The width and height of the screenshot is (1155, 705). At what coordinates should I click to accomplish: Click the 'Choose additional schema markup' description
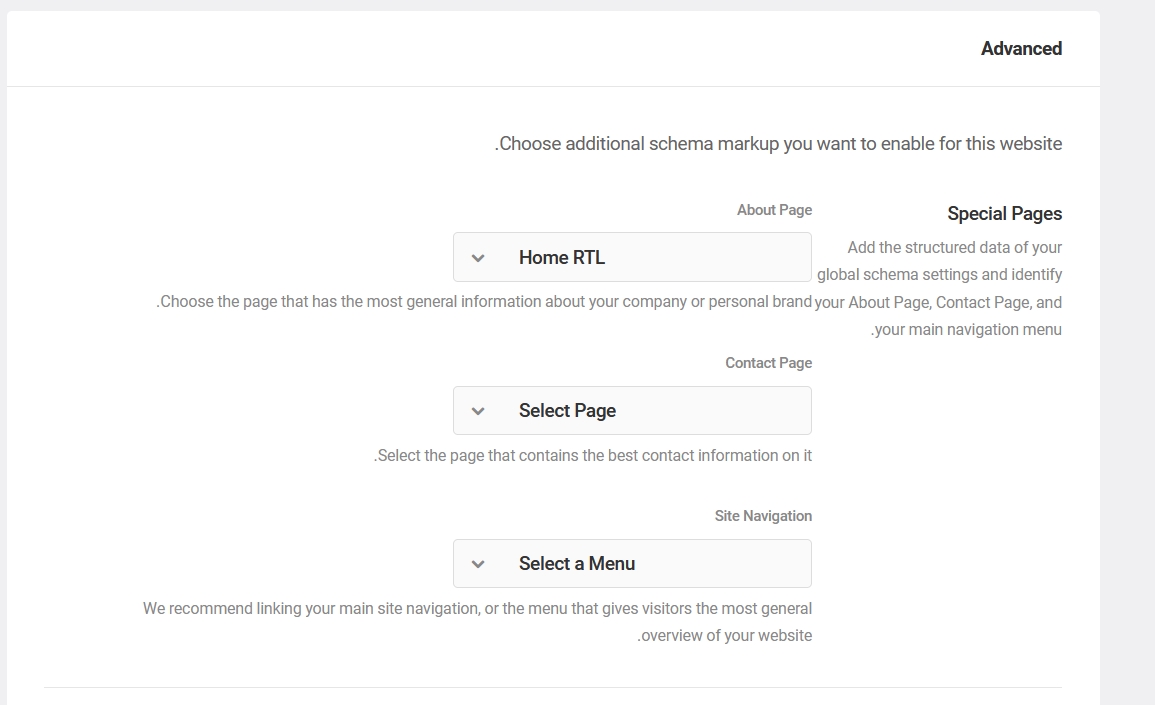(x=778, y=144)
